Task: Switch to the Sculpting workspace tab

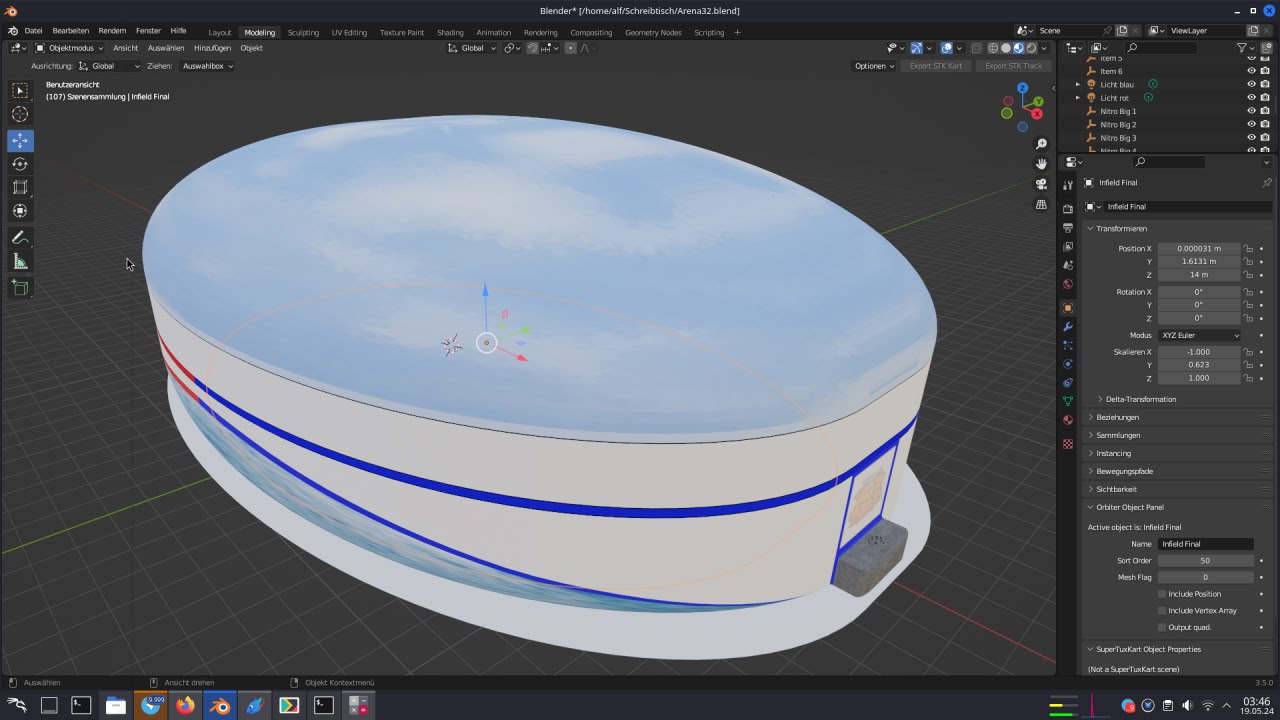Action: [303, 32]
